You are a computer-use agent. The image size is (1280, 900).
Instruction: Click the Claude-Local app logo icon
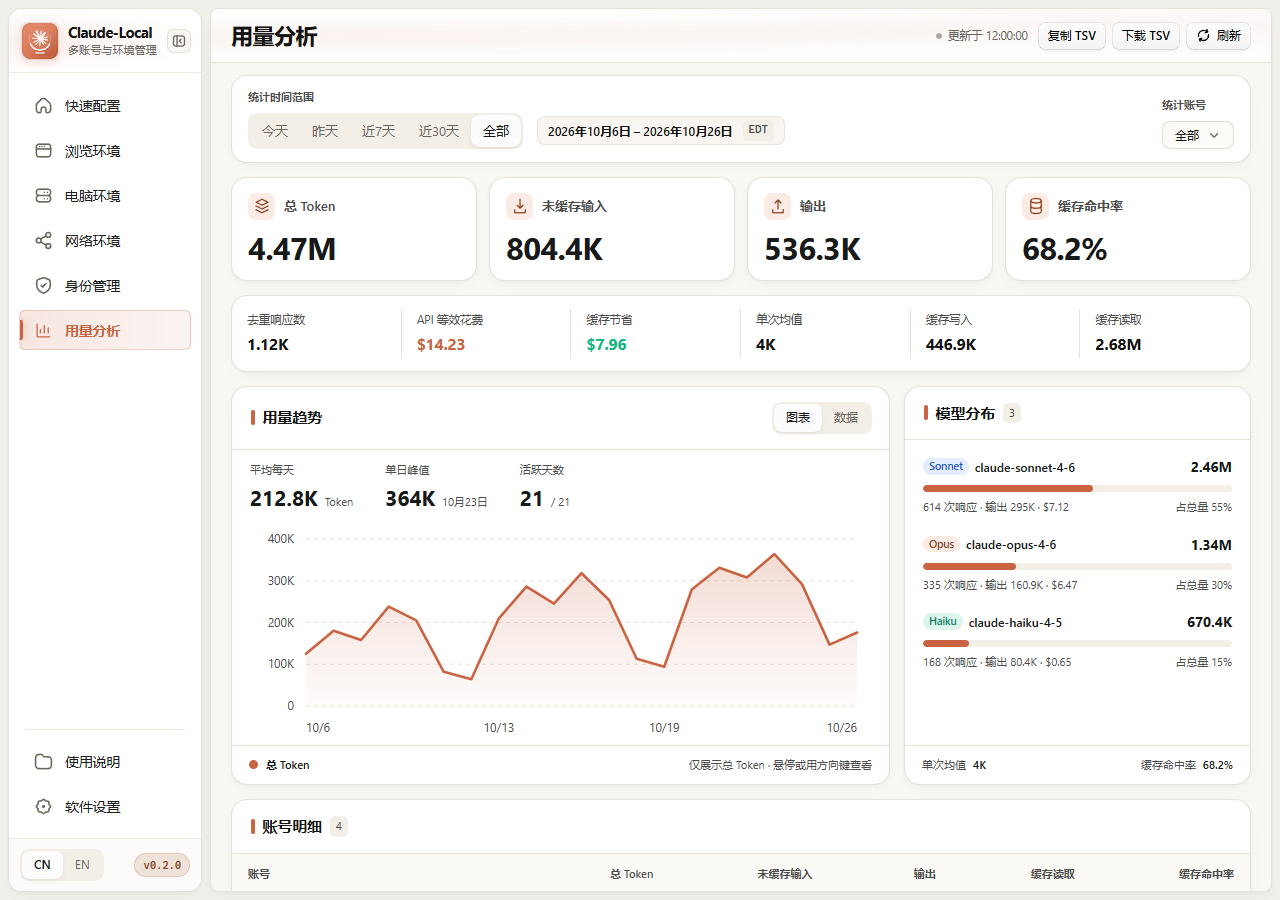point(40,41)
